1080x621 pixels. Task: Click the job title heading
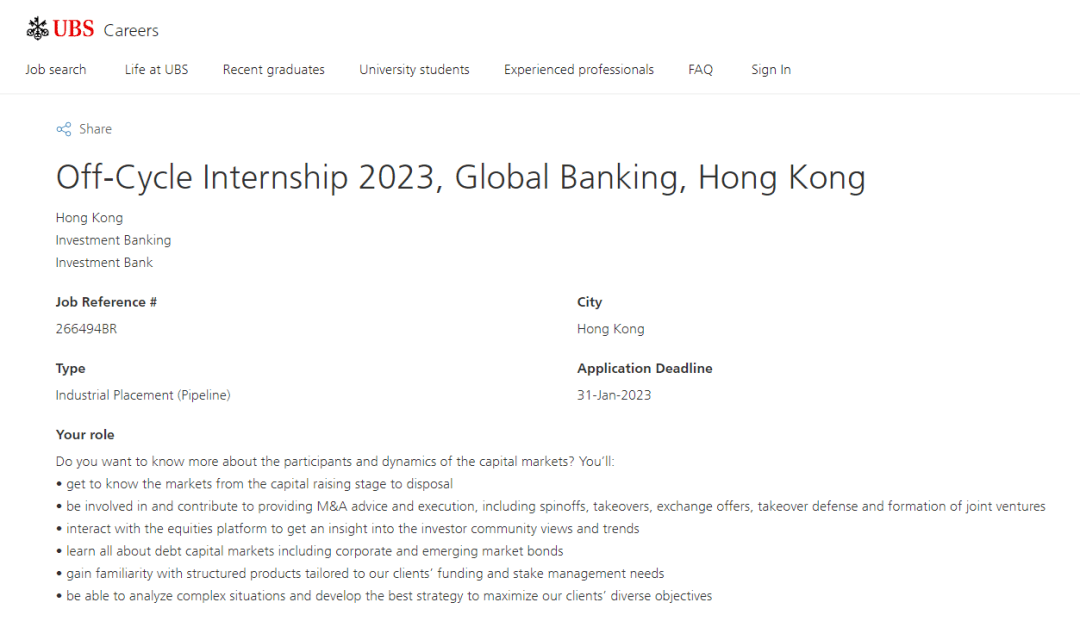click(460, 177)
